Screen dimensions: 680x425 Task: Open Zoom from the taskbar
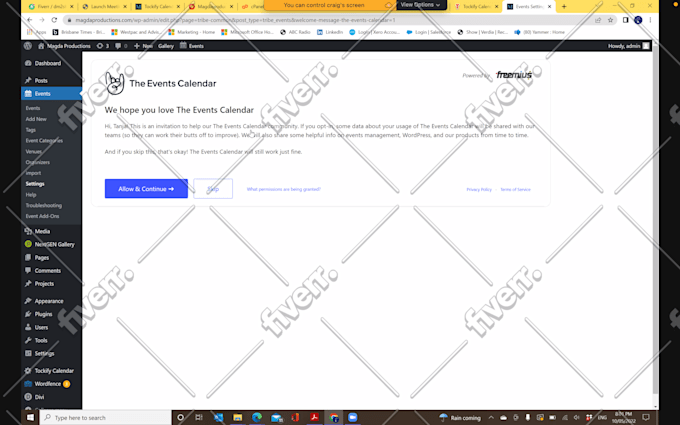coord(353,418)
